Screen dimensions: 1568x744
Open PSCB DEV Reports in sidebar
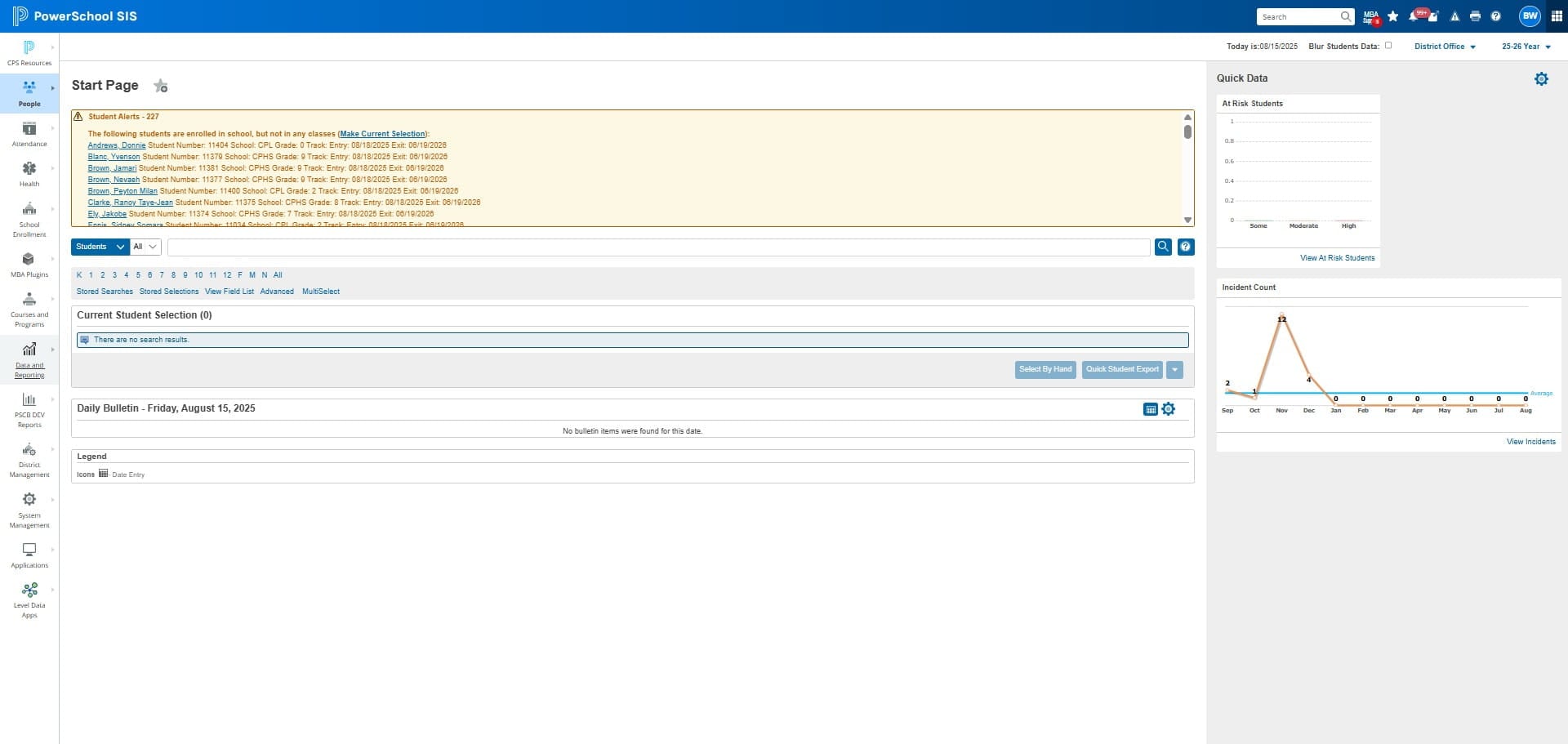tap(29, 409)
